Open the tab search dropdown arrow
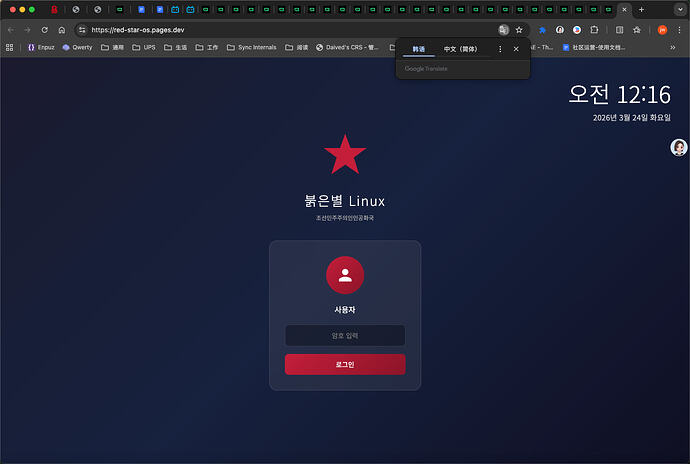Screen dimensions: 690x464 point(680,9)
